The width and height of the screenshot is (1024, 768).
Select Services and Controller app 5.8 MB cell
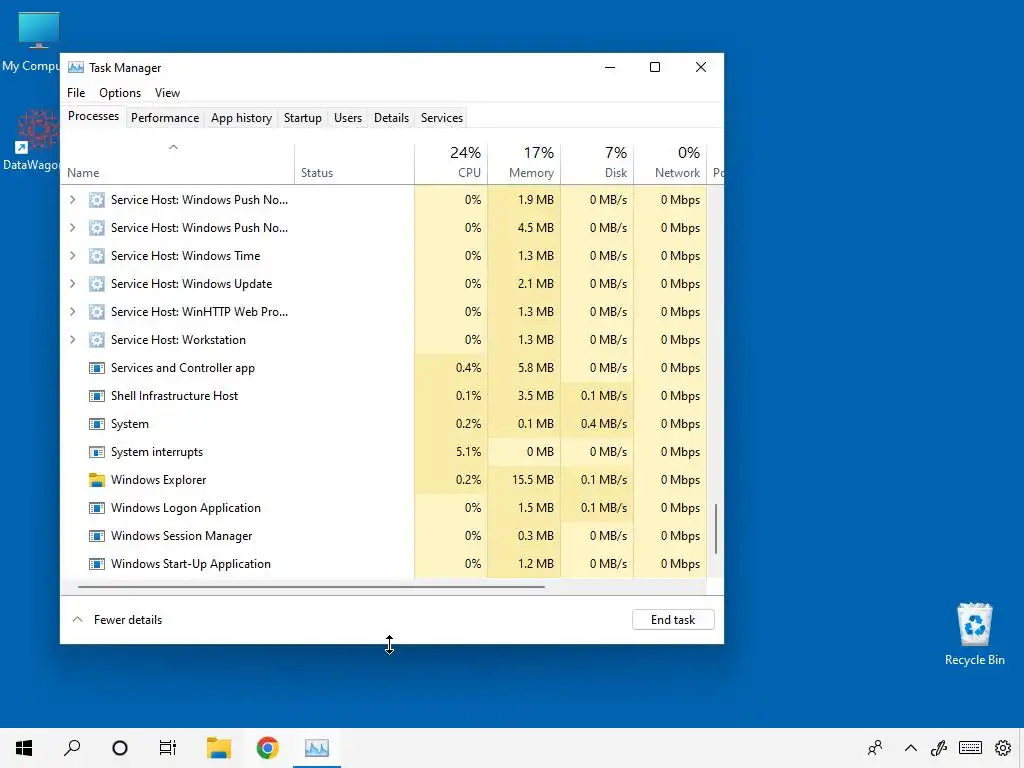(524, 368)
